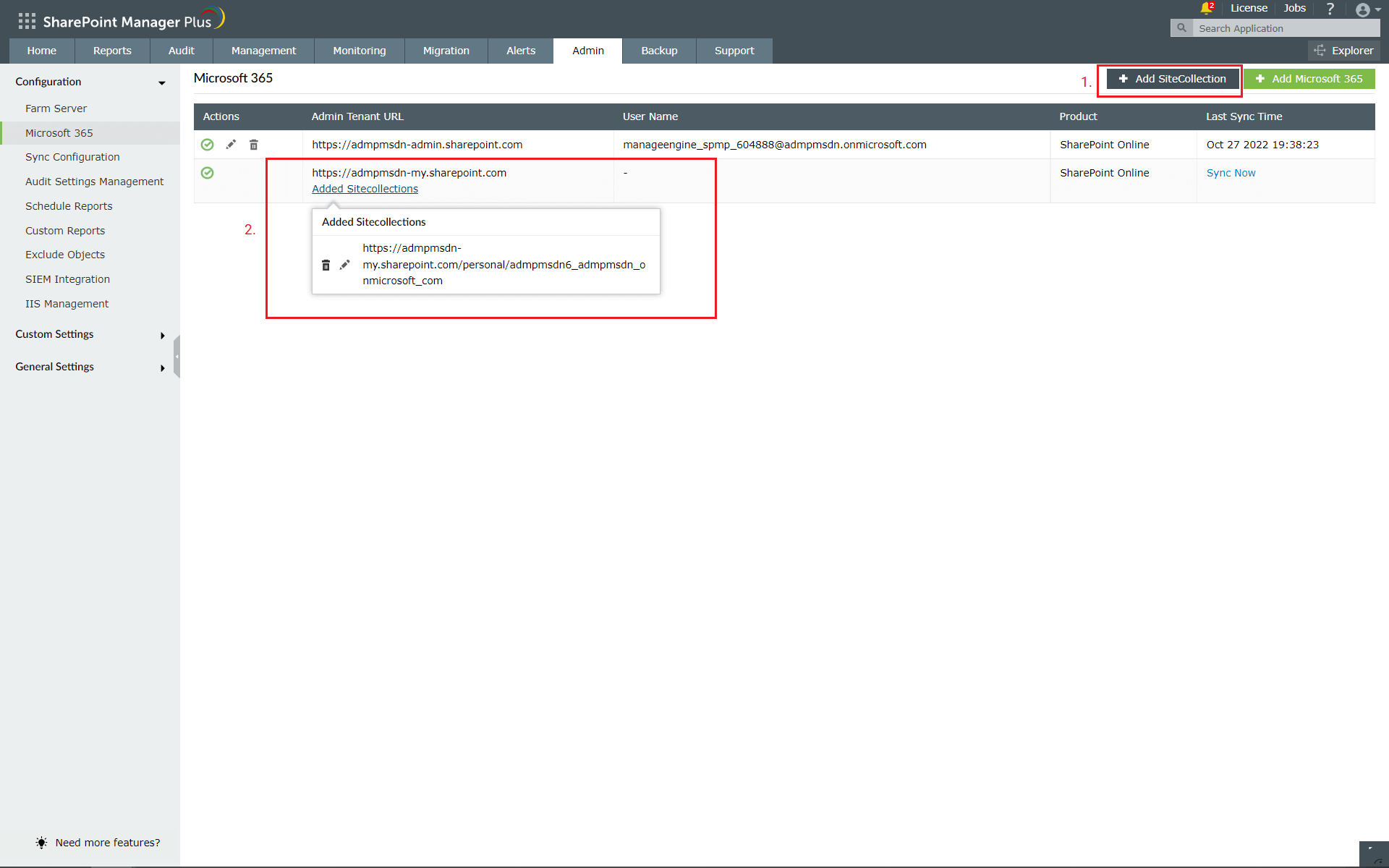Screen dimensions: 1389x868
Task: Click the Add Microsoft 365 button
Action: [1309, 79]
